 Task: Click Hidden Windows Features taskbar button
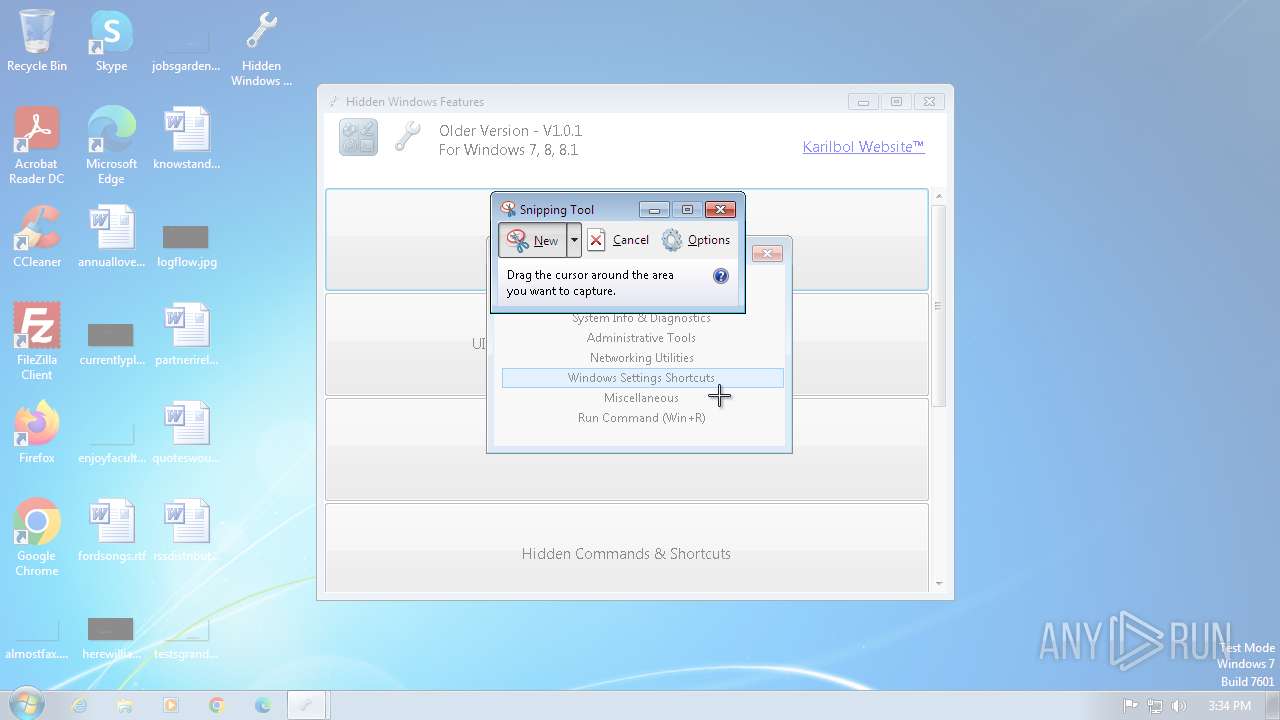click(309, 705)
